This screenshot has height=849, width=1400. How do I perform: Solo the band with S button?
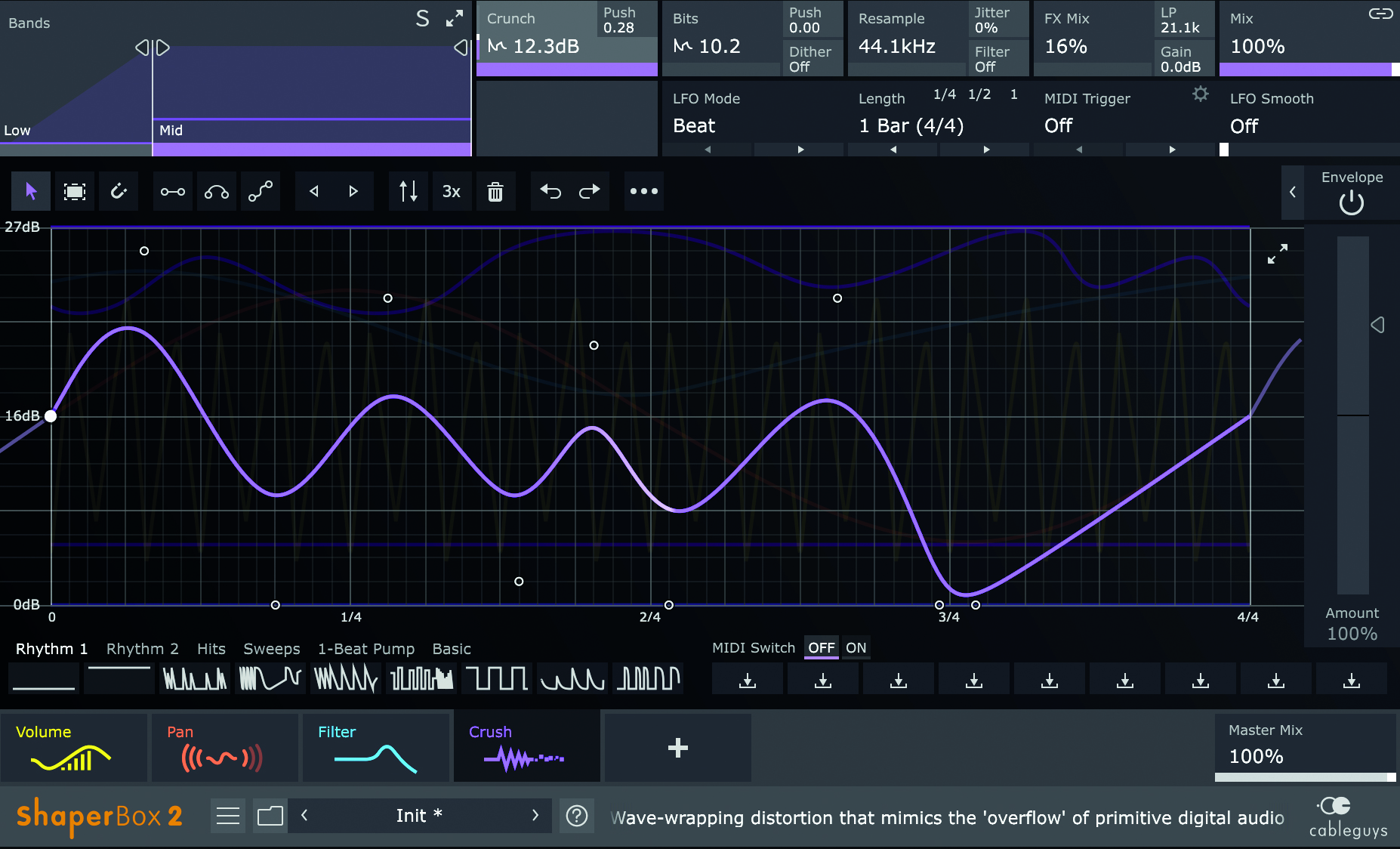click(423, 19)
